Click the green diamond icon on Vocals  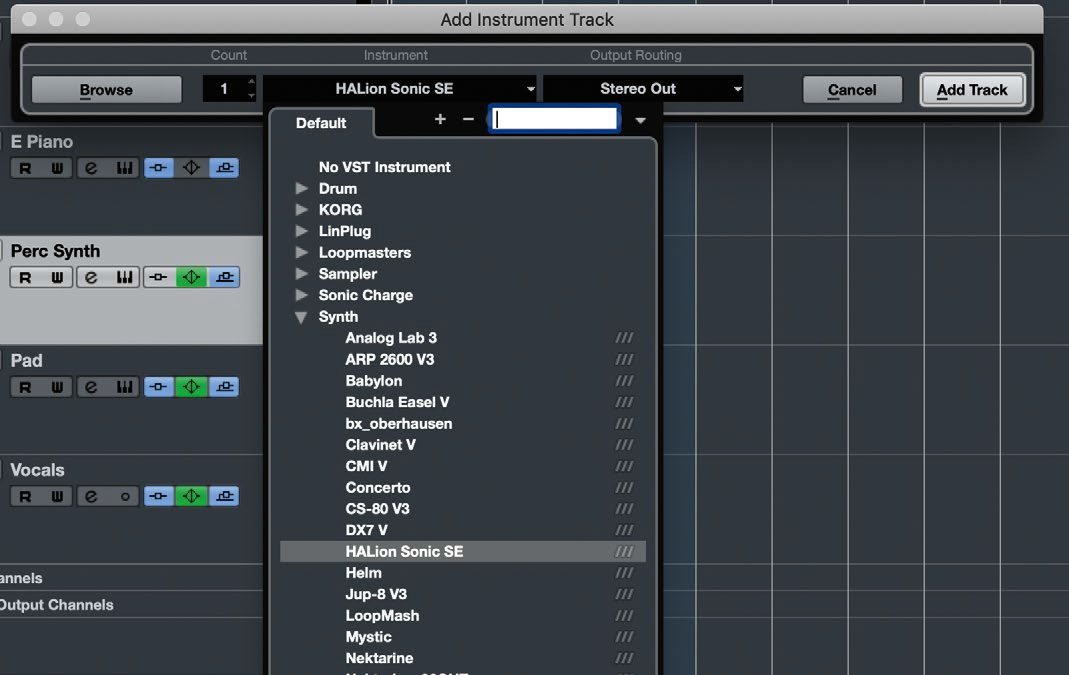[192, 496]
